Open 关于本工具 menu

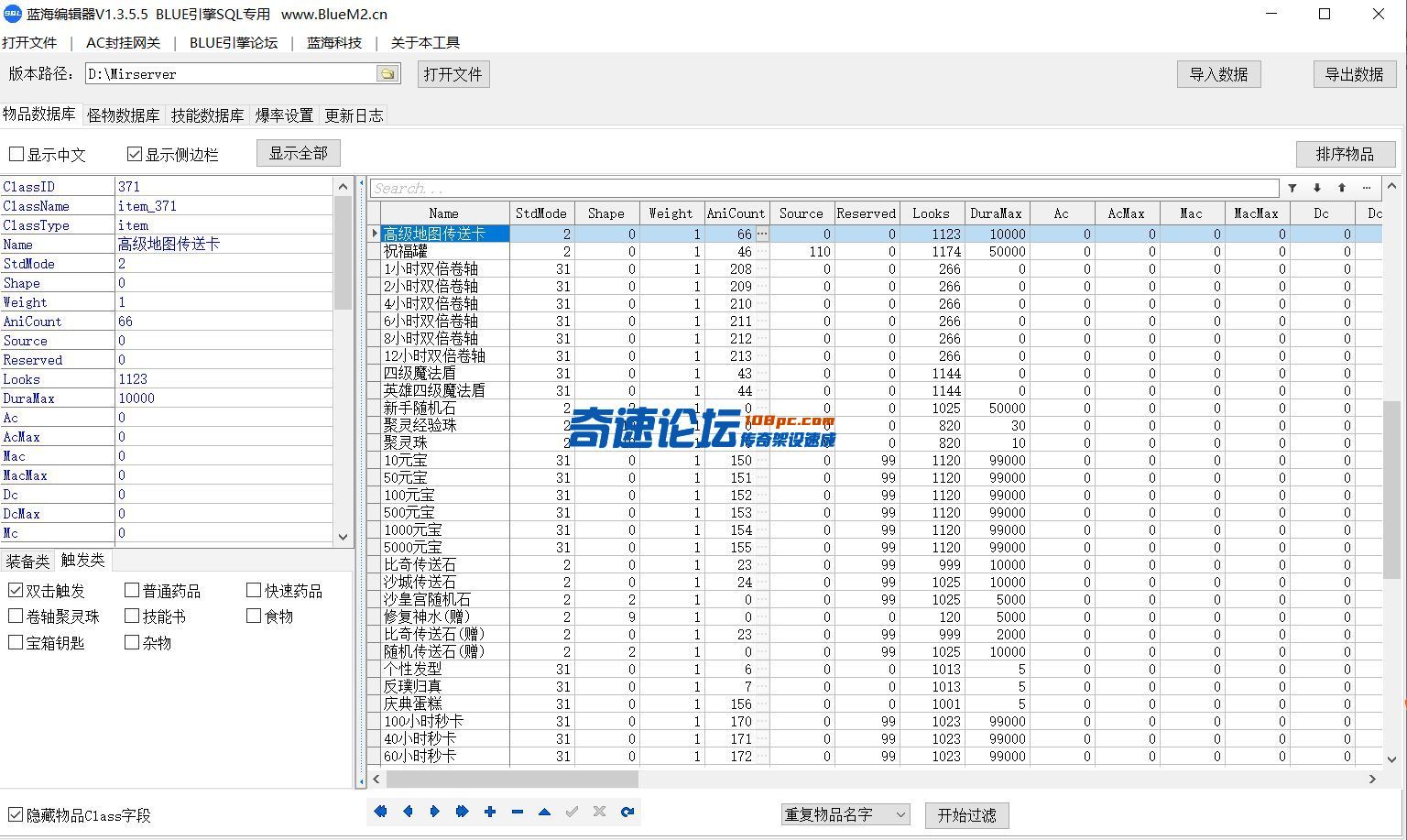(x=425, y=42)
